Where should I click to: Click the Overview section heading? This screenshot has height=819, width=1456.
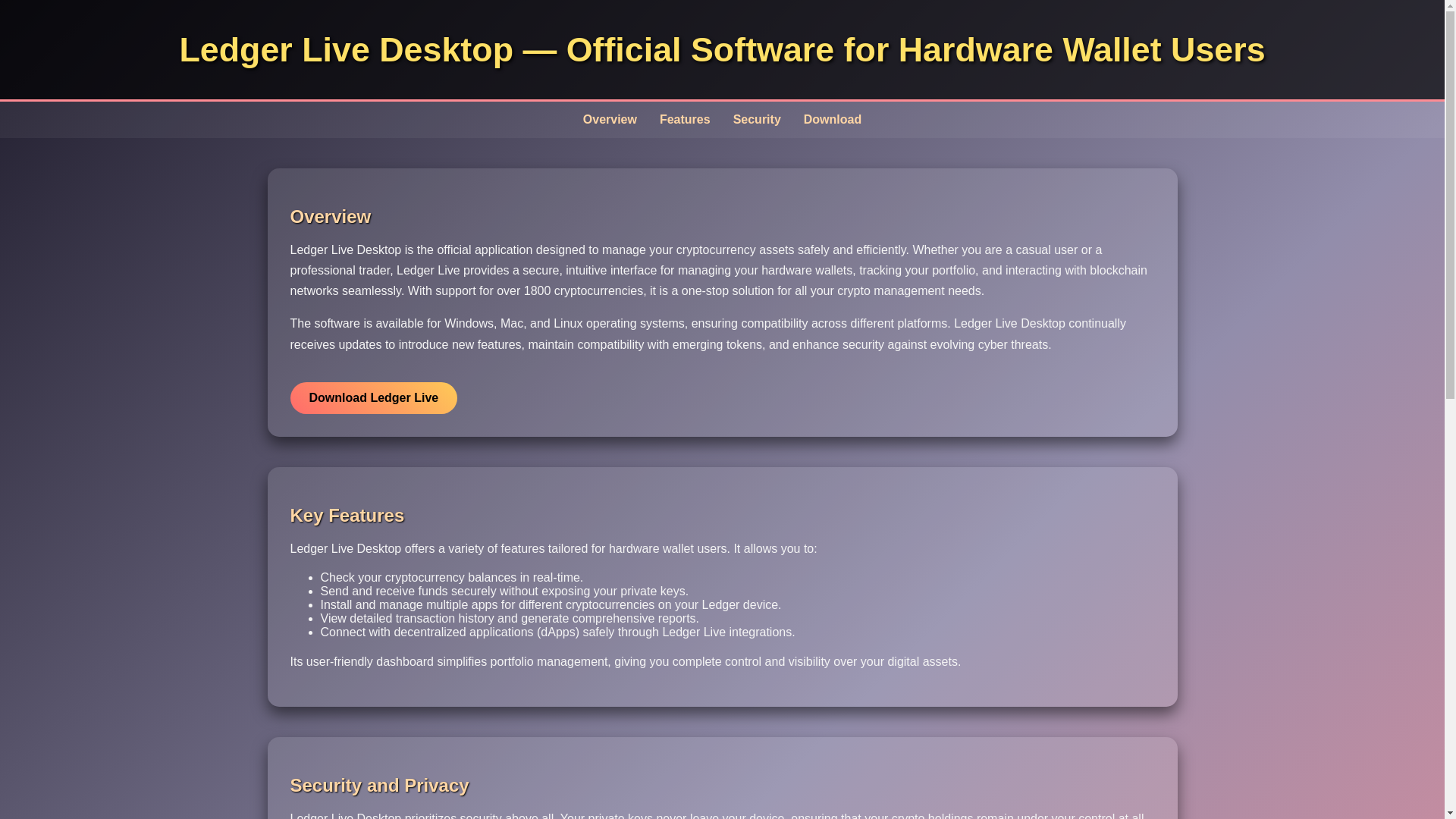click(330, 217)
